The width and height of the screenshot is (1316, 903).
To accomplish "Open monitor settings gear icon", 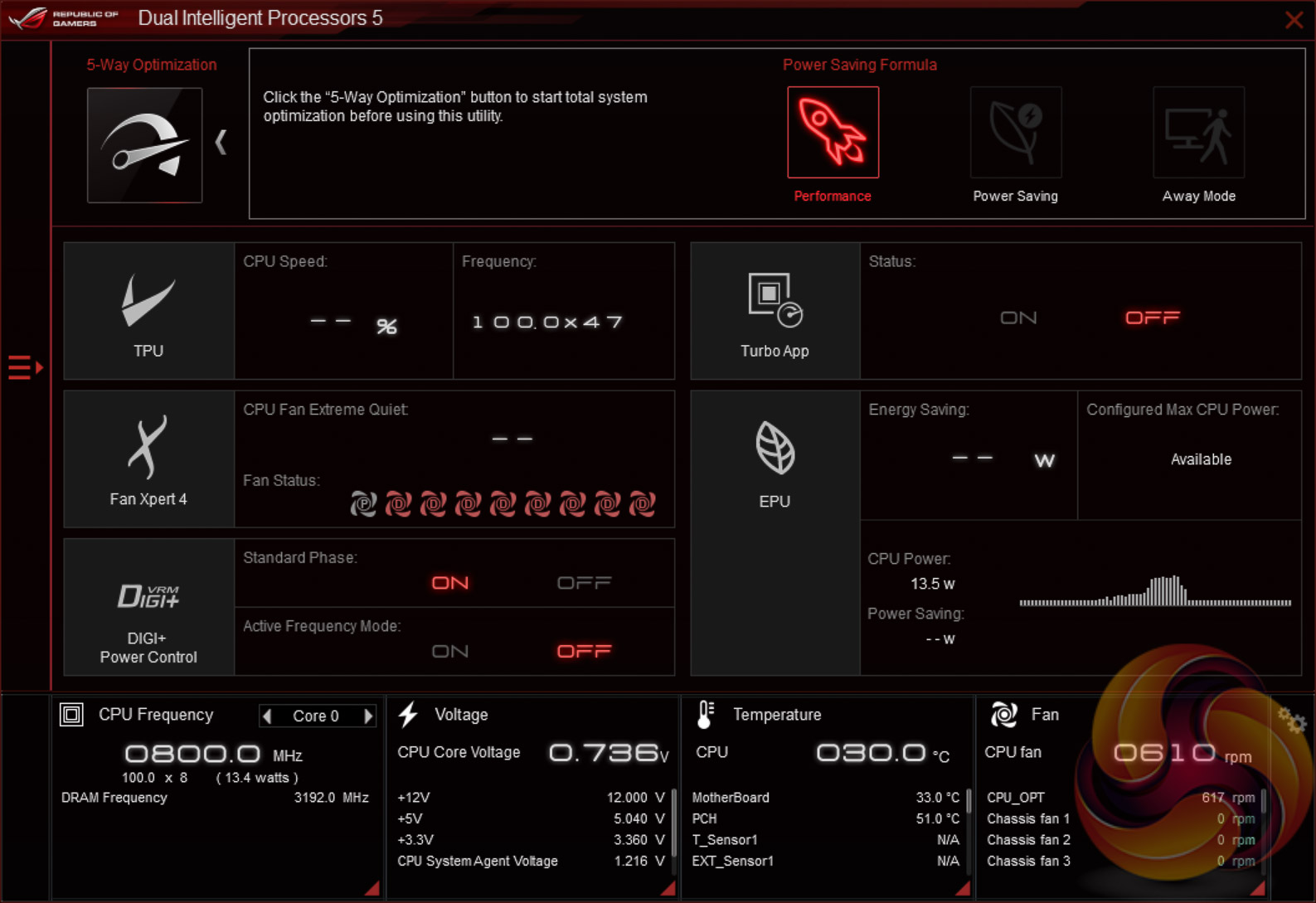I will click(x=1292, y=721).
